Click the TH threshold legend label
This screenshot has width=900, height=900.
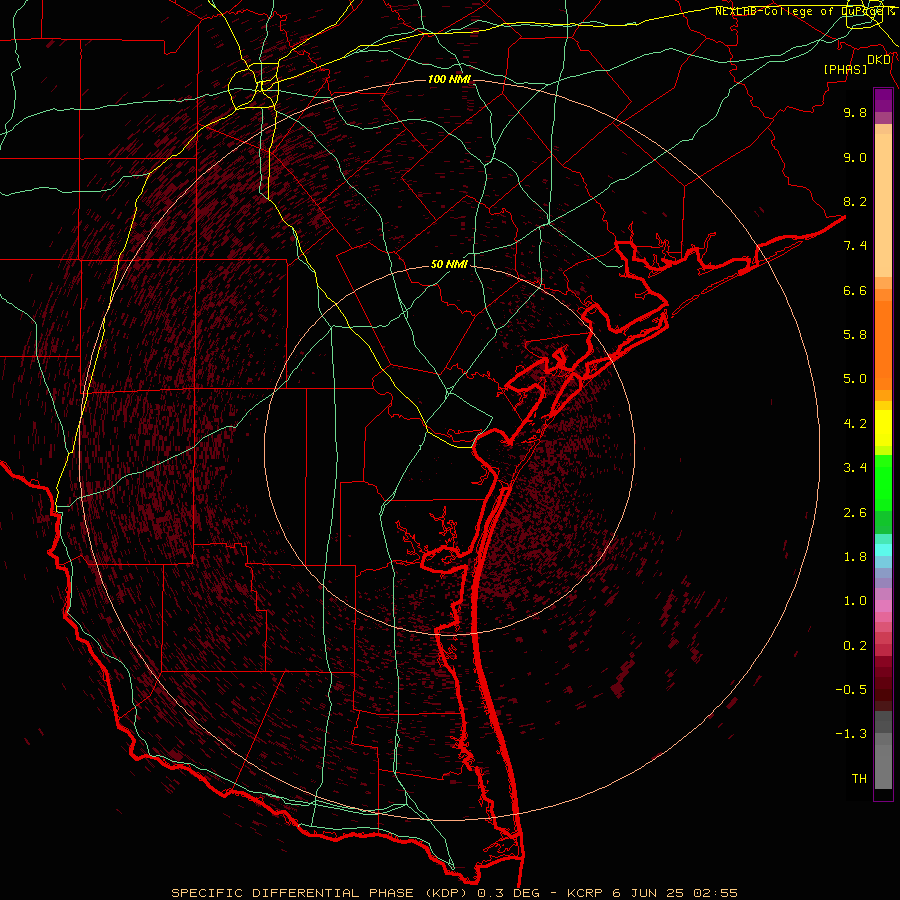pos(859,779)
